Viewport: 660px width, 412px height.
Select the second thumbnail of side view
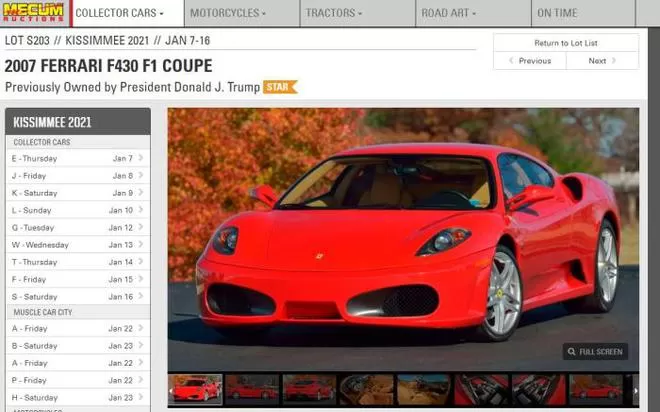pyautogui.click(x=252, y=389)
